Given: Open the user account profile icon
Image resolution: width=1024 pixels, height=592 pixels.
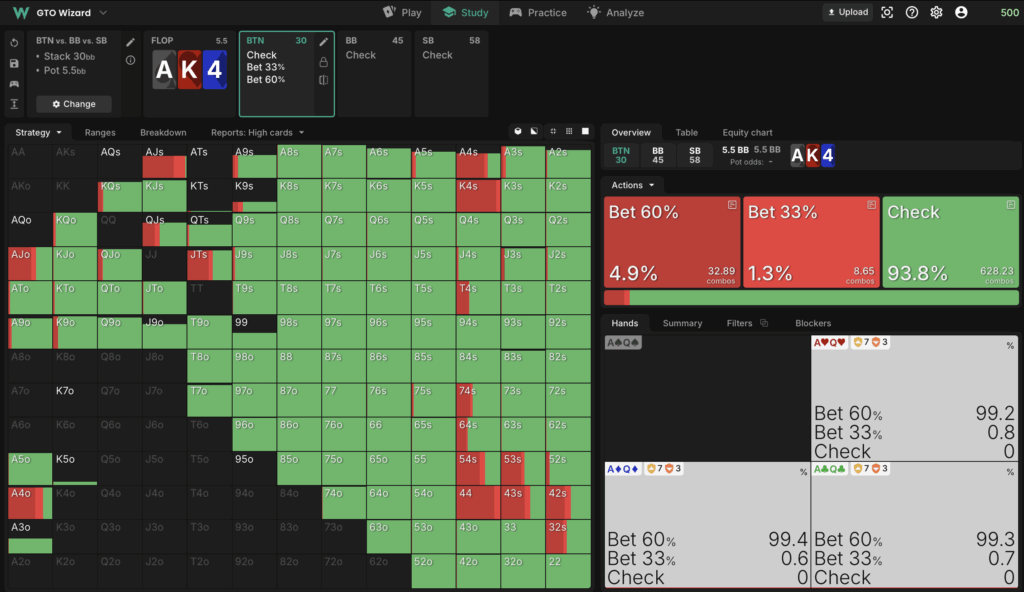Looking at the screenshot, I should pos(961,12).
